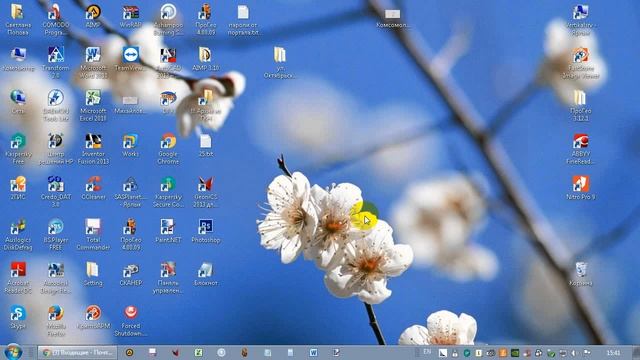Screen dimensions: 640x360
Task: Launch Kaspersky Secure Connection from the desktop
Action: [x=168, y=192]
